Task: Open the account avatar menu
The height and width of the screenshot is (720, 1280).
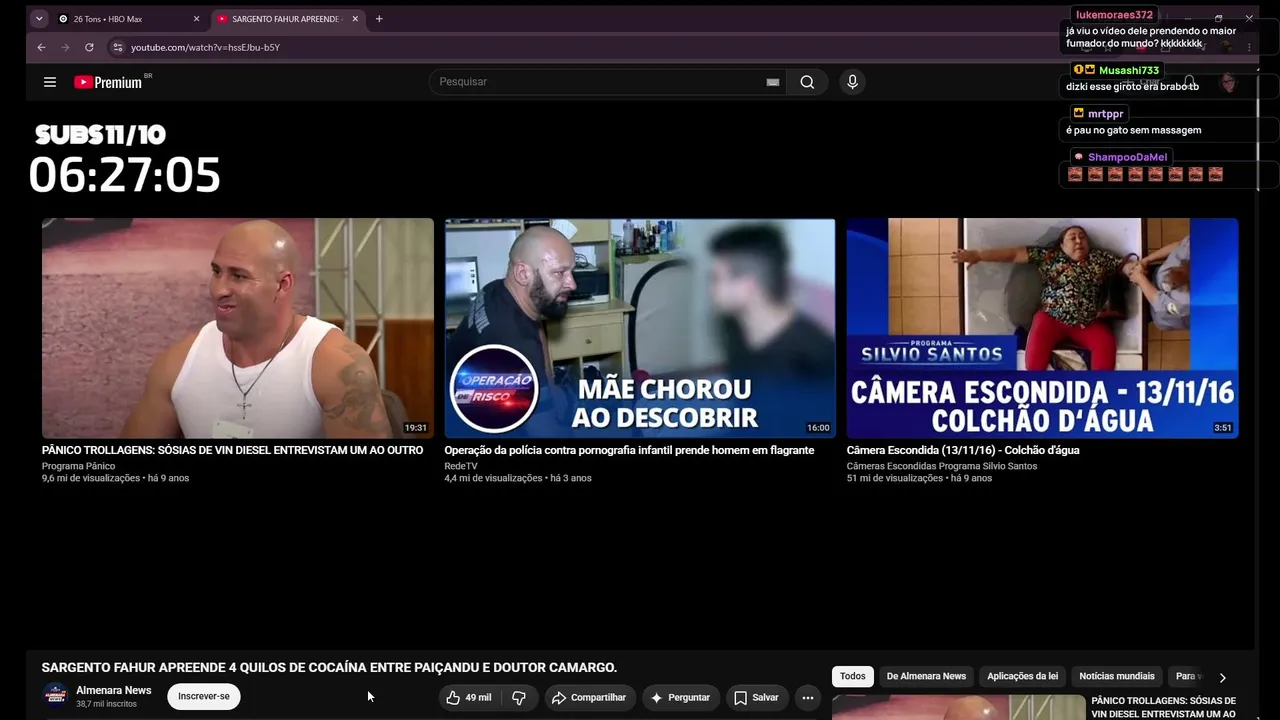Action: tap(1228, 82)
